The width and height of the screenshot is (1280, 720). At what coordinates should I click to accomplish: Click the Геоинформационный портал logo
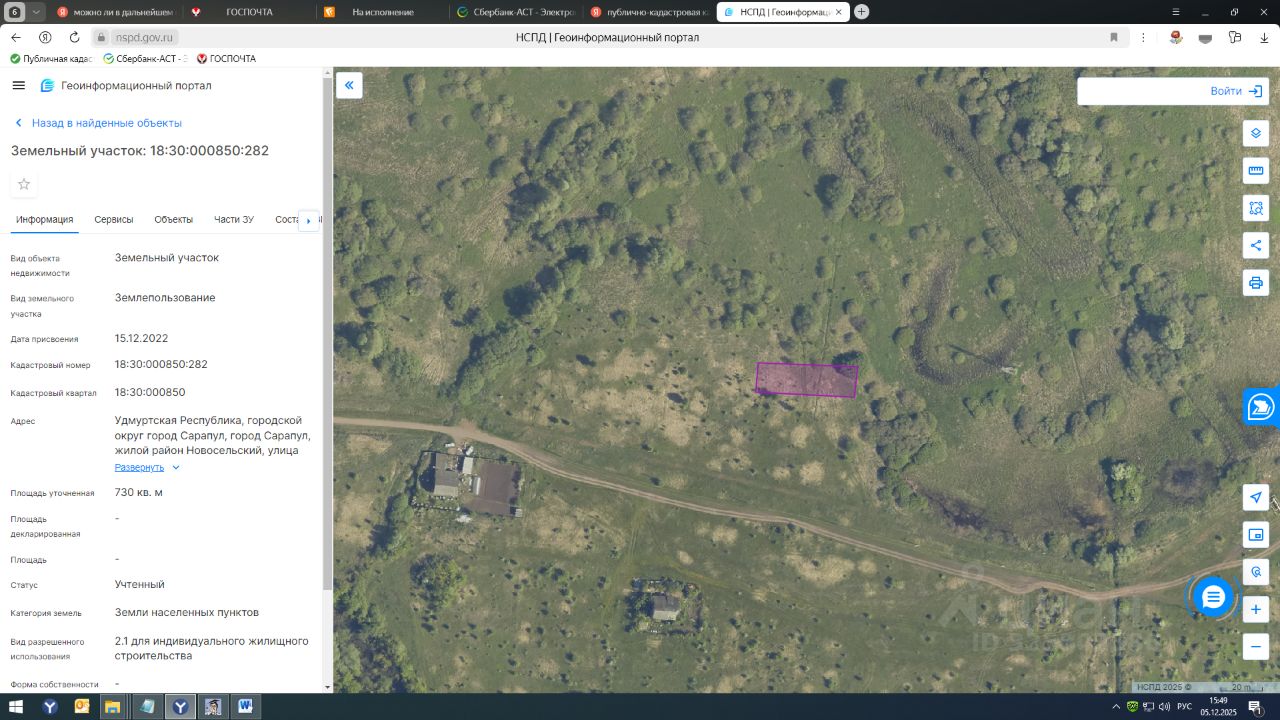pyautogui.click(x=126, y=86)
